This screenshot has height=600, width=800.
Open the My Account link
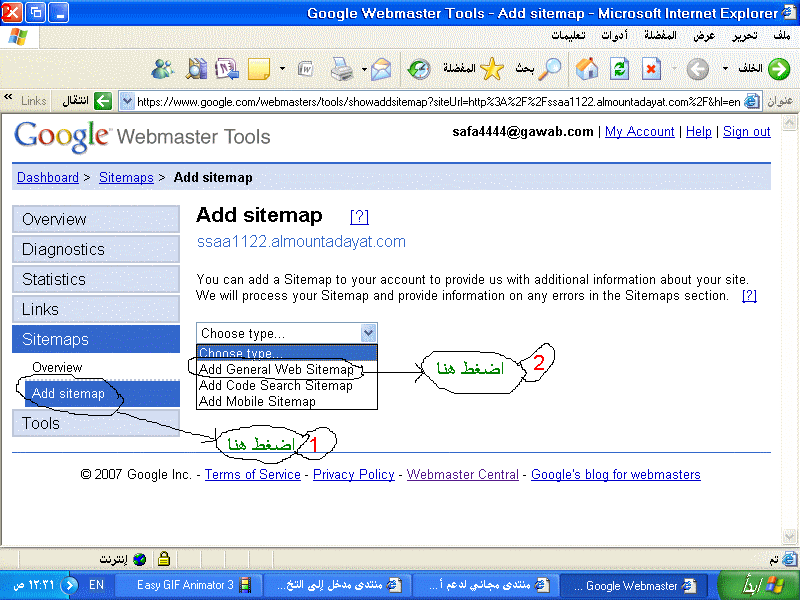point(639,132)
